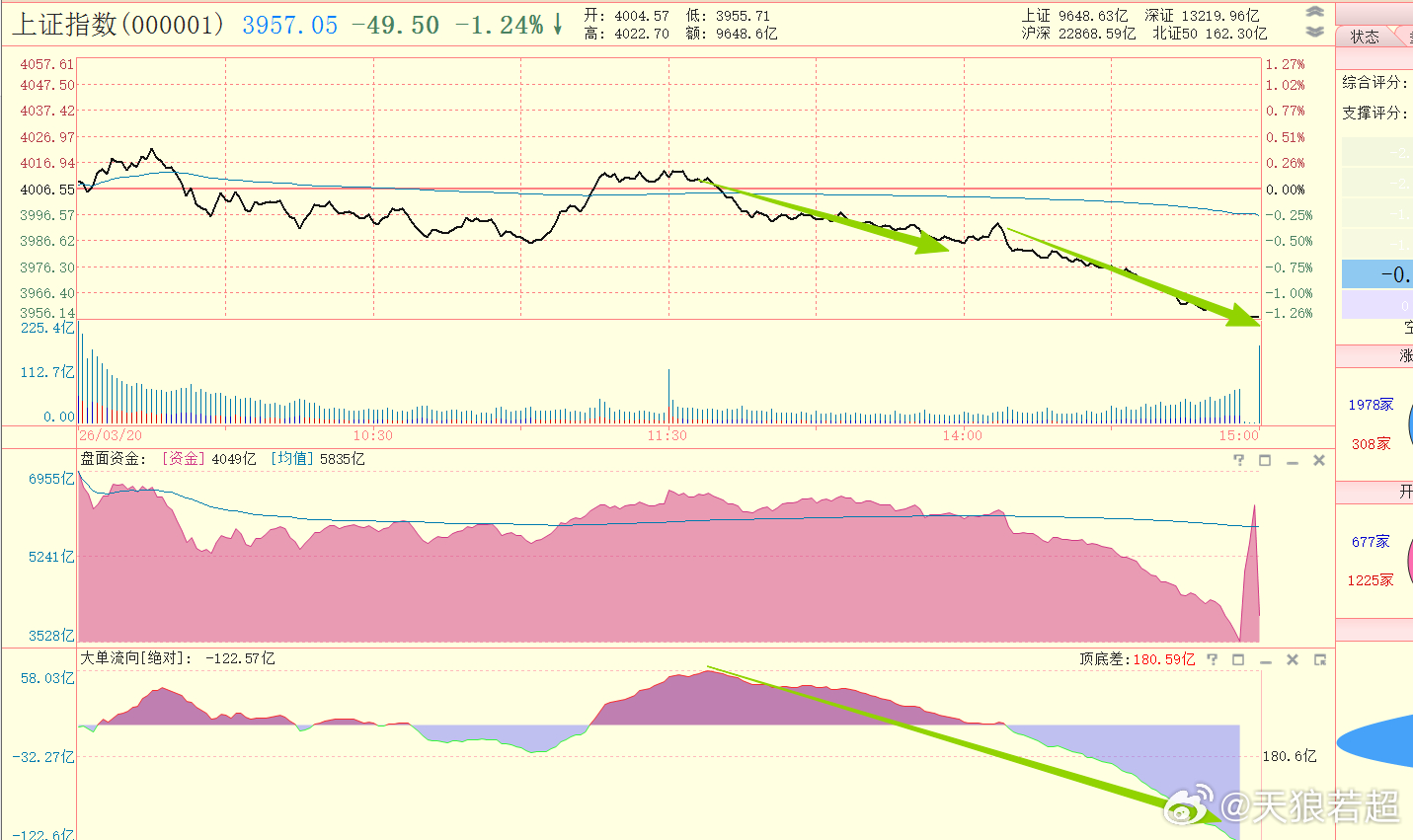Maximize the 大单流向 panel
This screenshot has width=1413, height=840.
[x=1238, y=659]
